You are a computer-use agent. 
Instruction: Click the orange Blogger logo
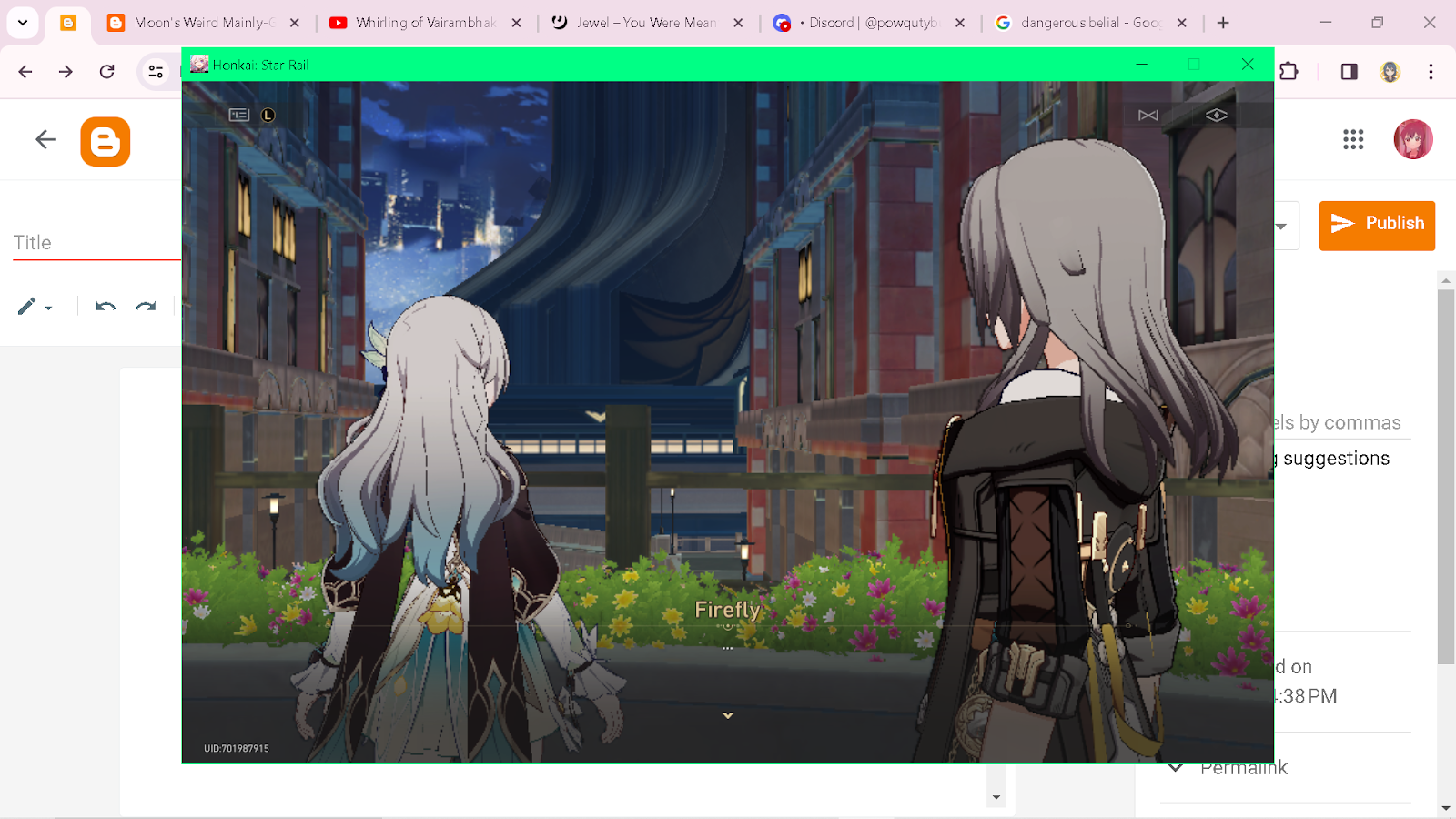106,142
